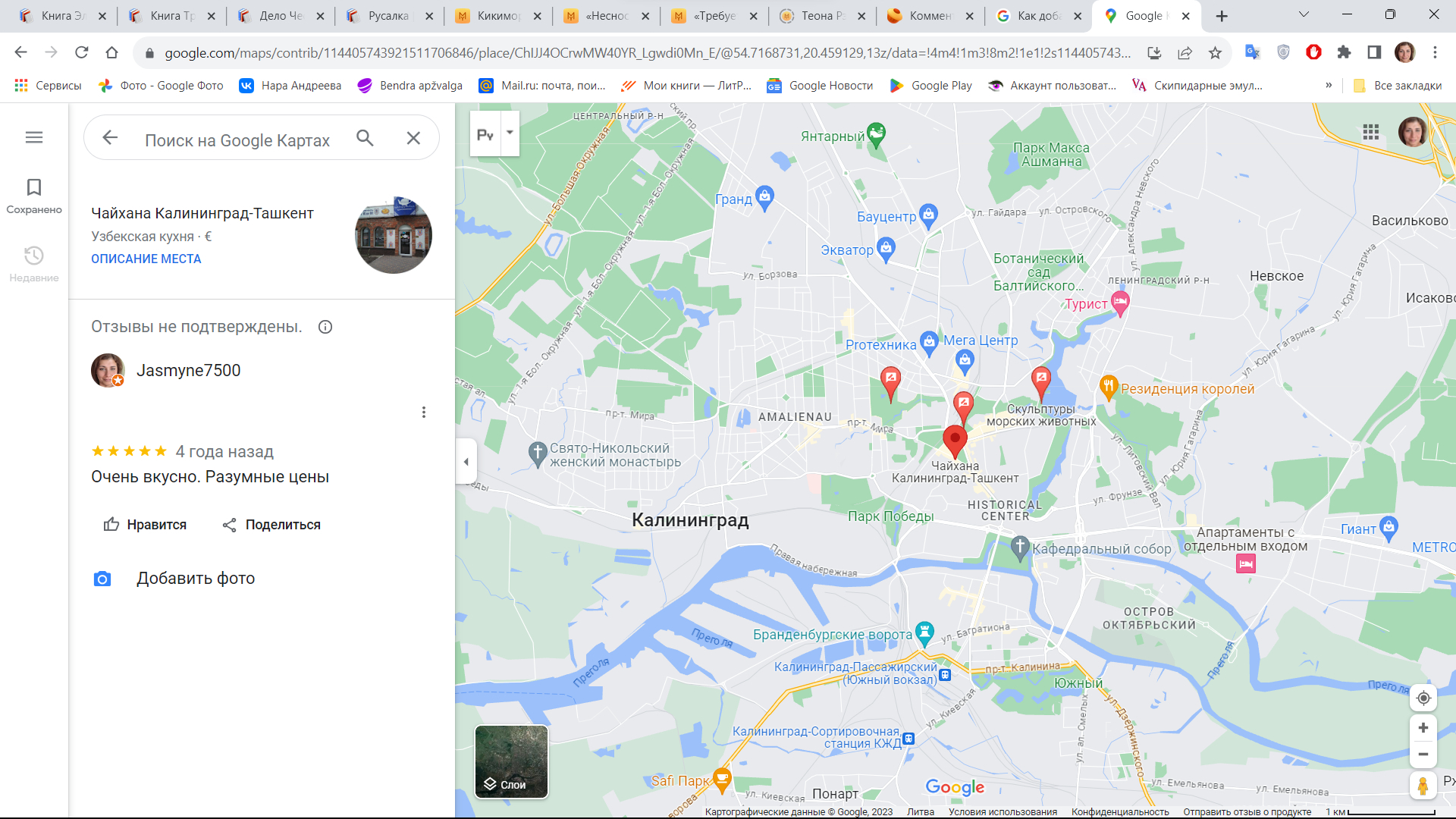This screenshot has height=819, width=1456.
Task: Click the Турист hotel marker
Action: pos(1120,303)
